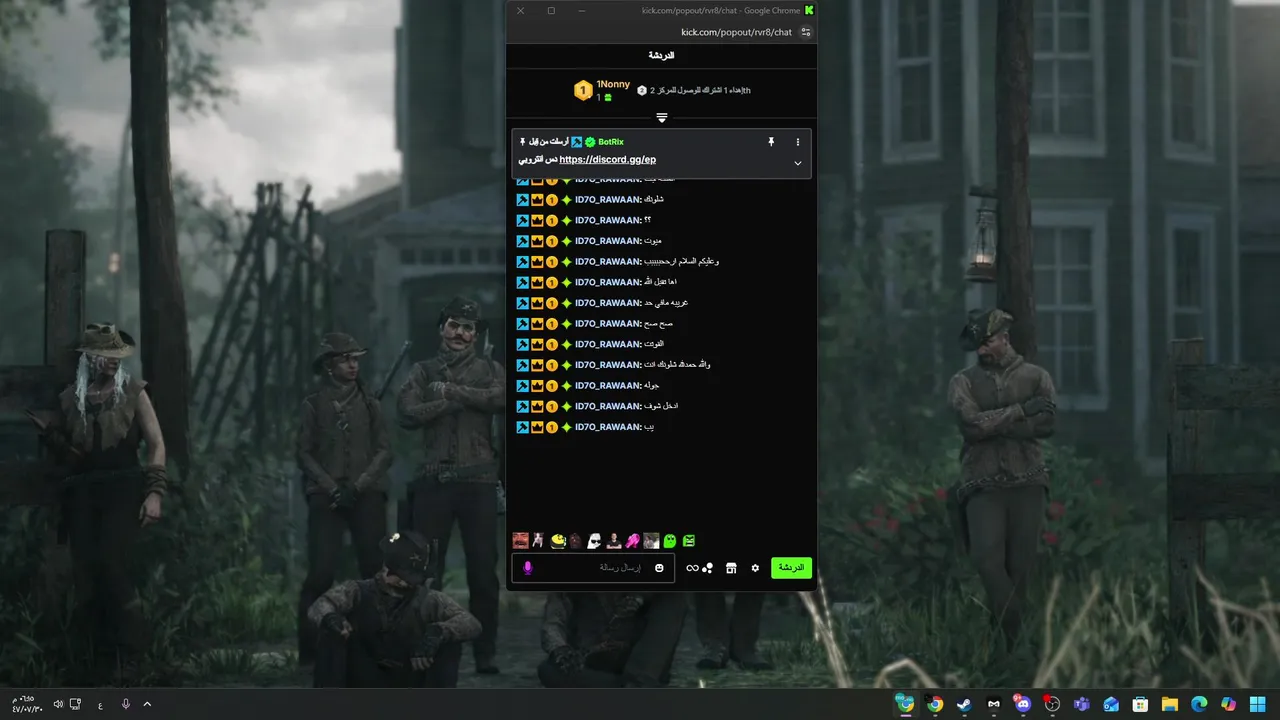Open the emoji picker smiley icon
Viewport: 1280px width, 720px height.
click(659, 568)
